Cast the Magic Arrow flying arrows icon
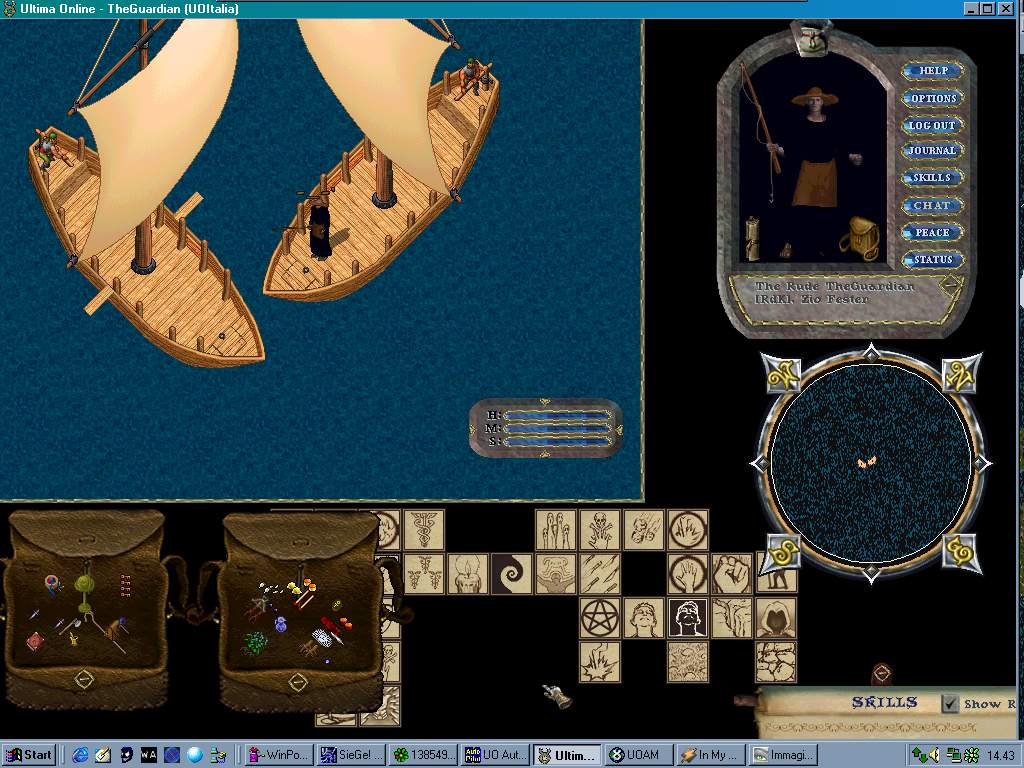The height and width of the screenshot is (768, 1024). (600, 573)
